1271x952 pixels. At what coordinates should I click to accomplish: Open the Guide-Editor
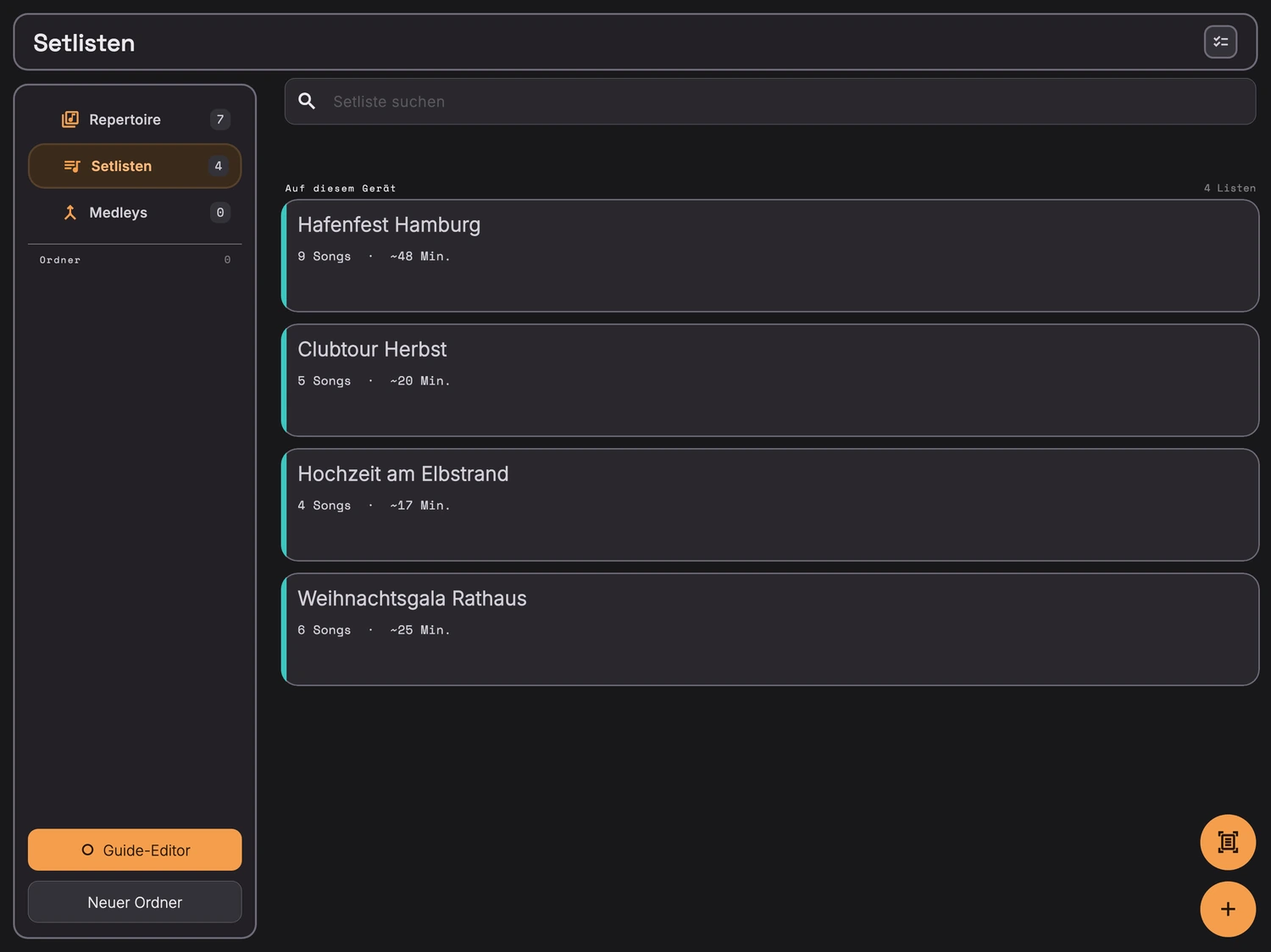click(135, 850)
